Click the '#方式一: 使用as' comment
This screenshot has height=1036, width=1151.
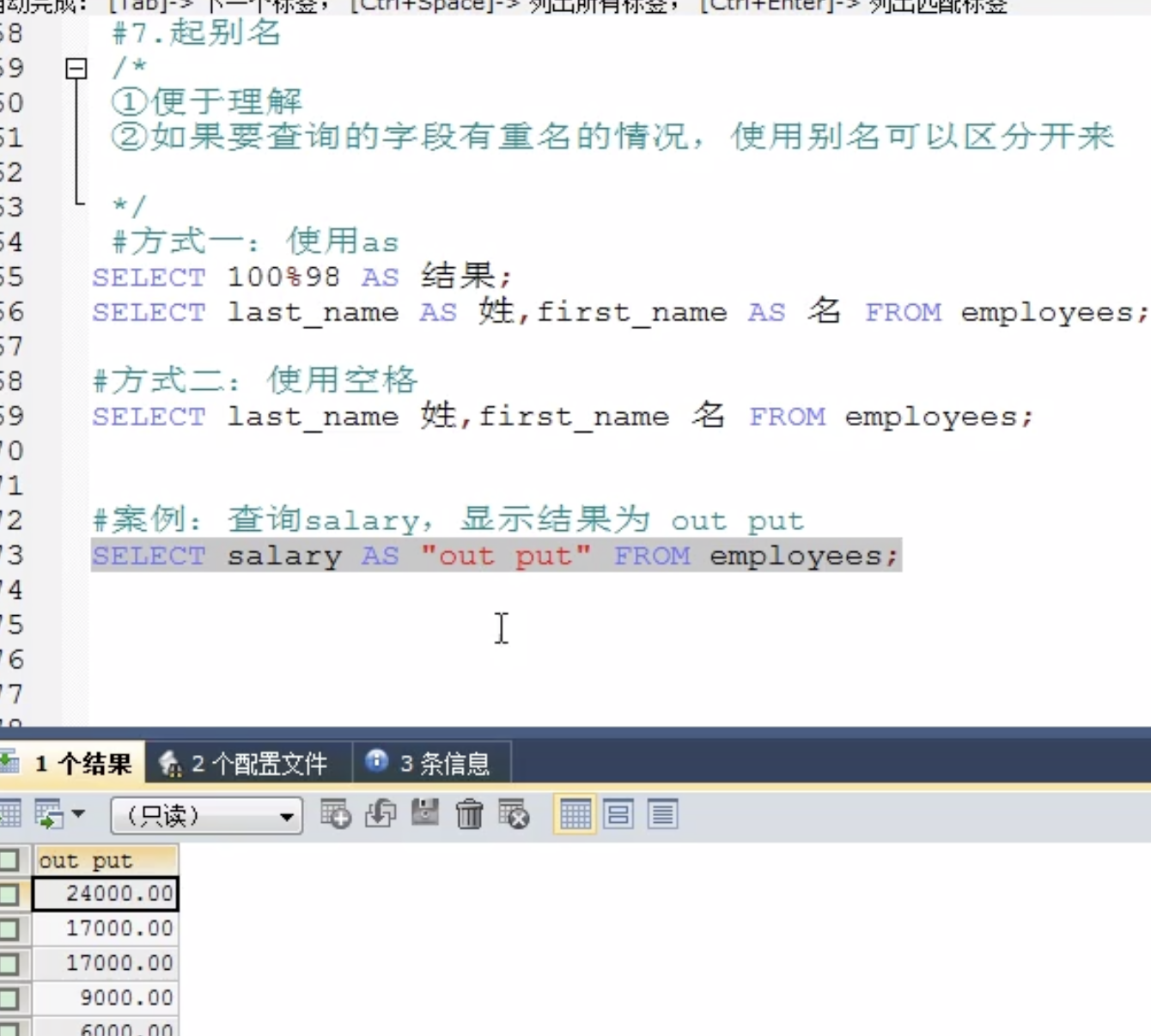click(255, 241)
